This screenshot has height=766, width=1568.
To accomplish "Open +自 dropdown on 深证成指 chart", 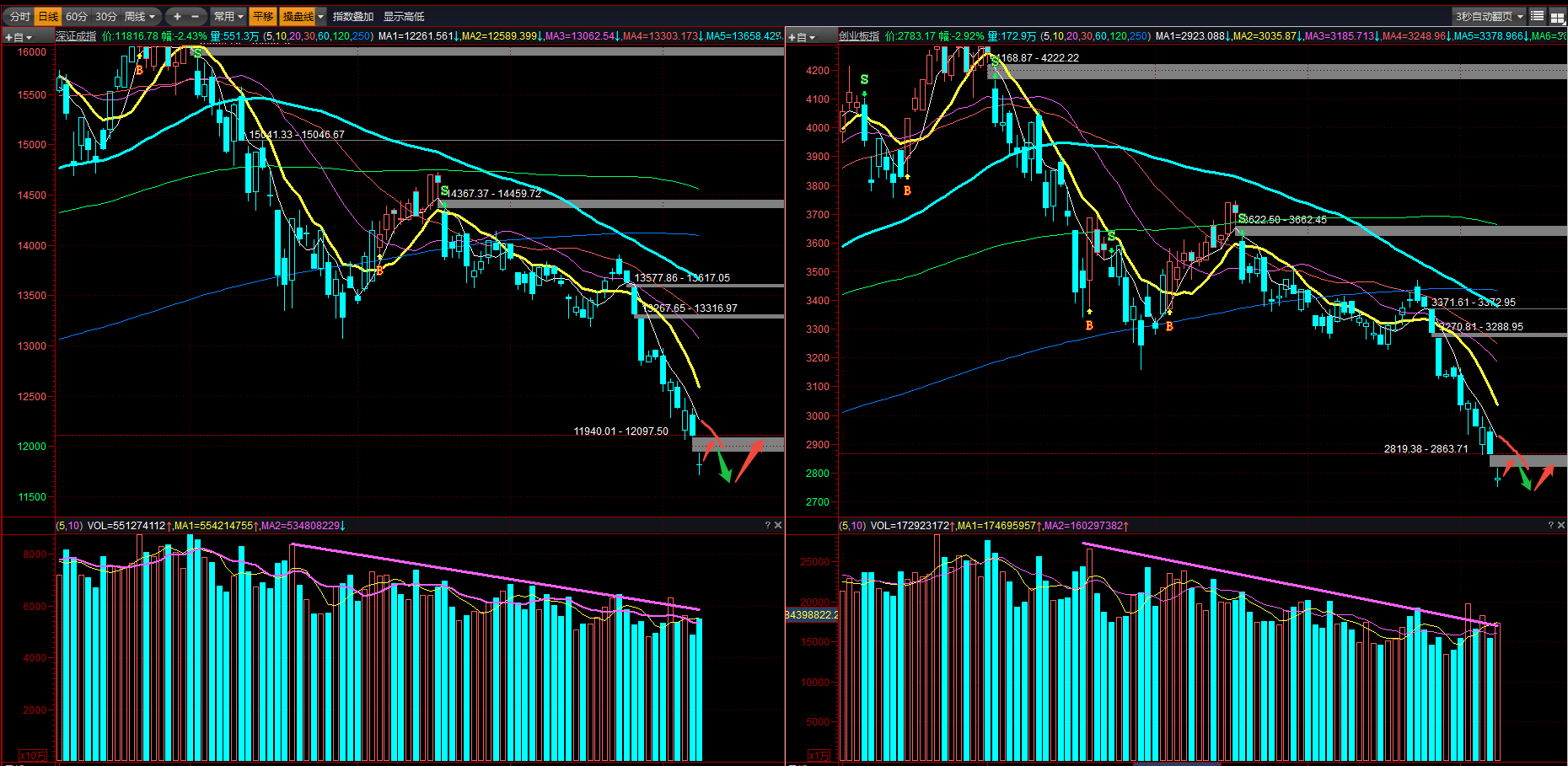I will [x=19, y=37].
